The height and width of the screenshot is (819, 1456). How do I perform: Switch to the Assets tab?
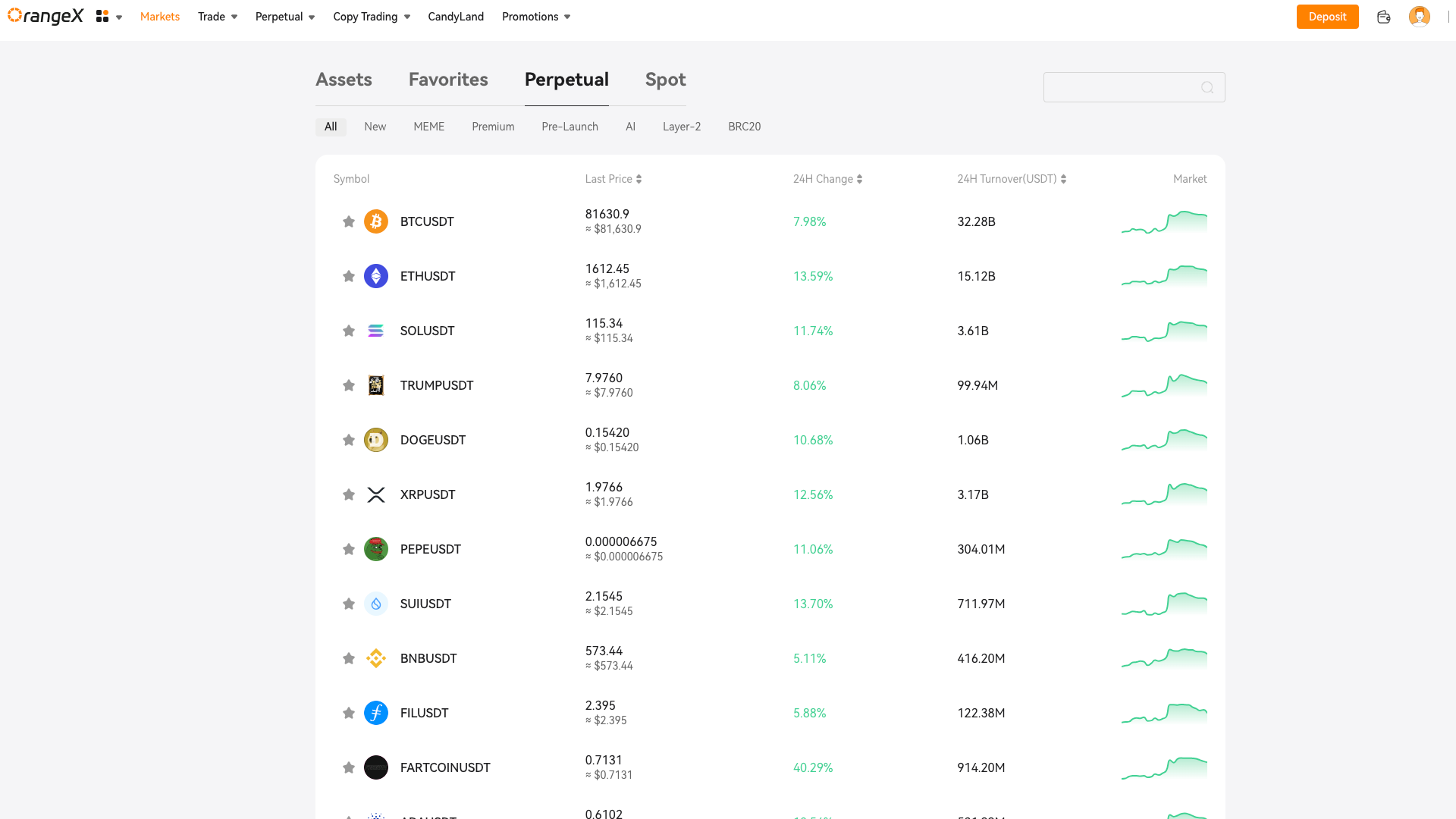coord(344,80)
